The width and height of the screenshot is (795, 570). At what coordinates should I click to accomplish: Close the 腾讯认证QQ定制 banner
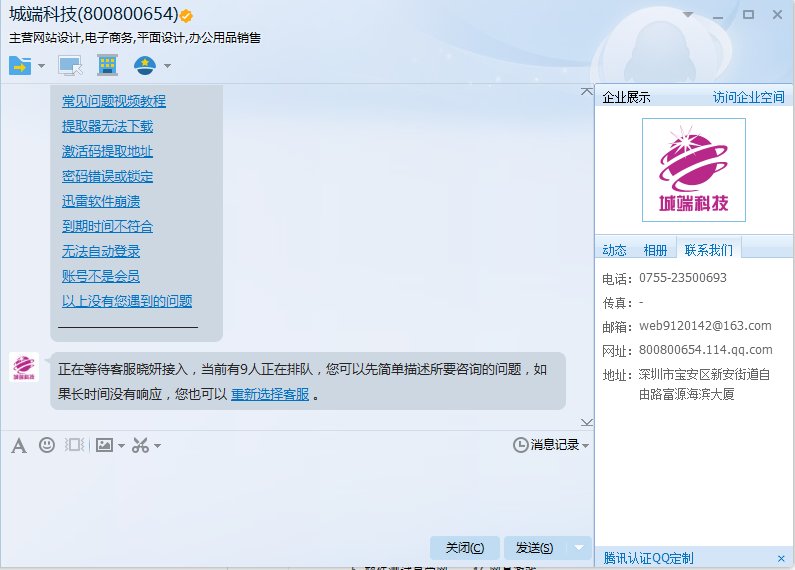[781, 559]
